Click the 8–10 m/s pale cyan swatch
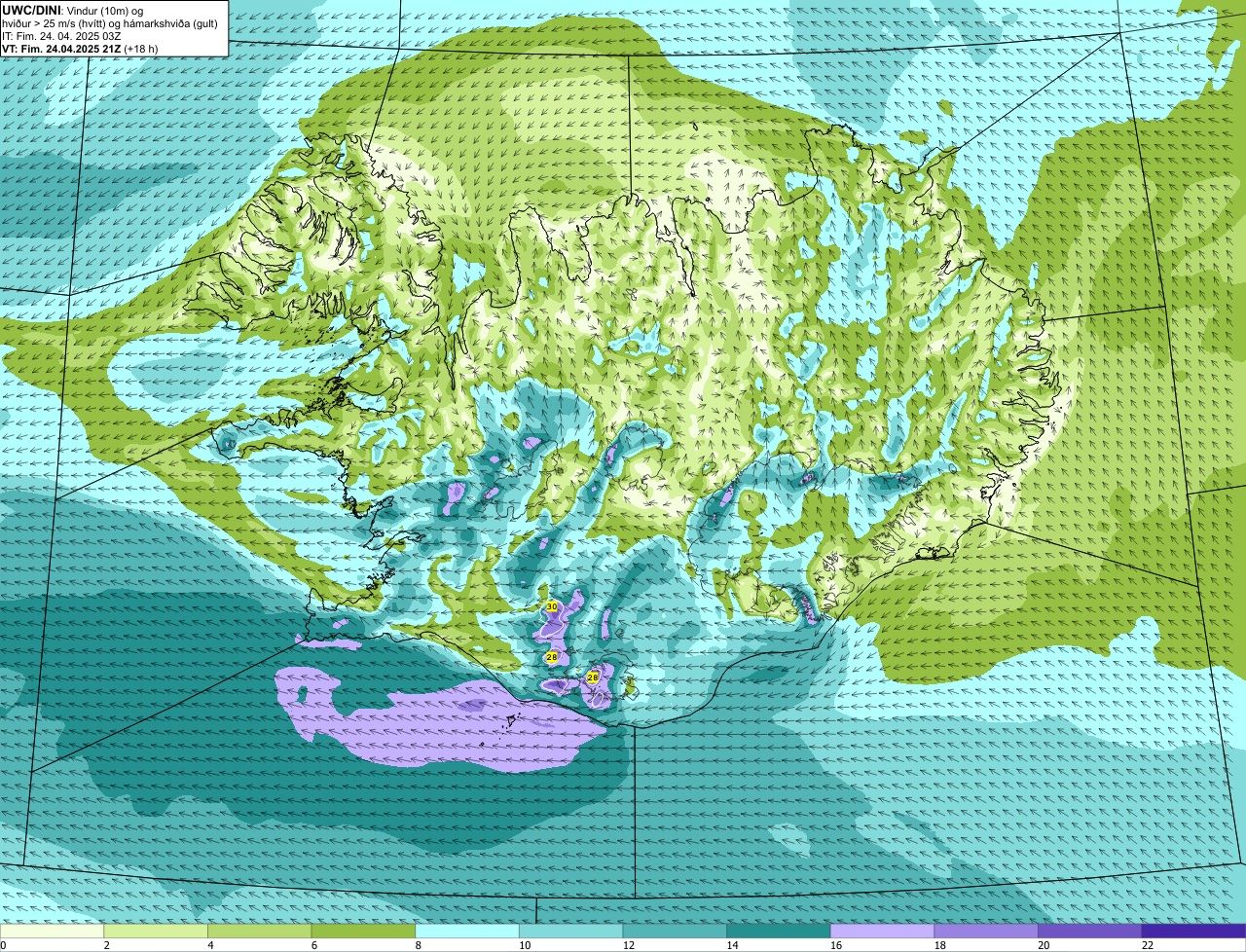This screenshot has height=952, width=1246. pyautogui.click(x=467, y=932)
